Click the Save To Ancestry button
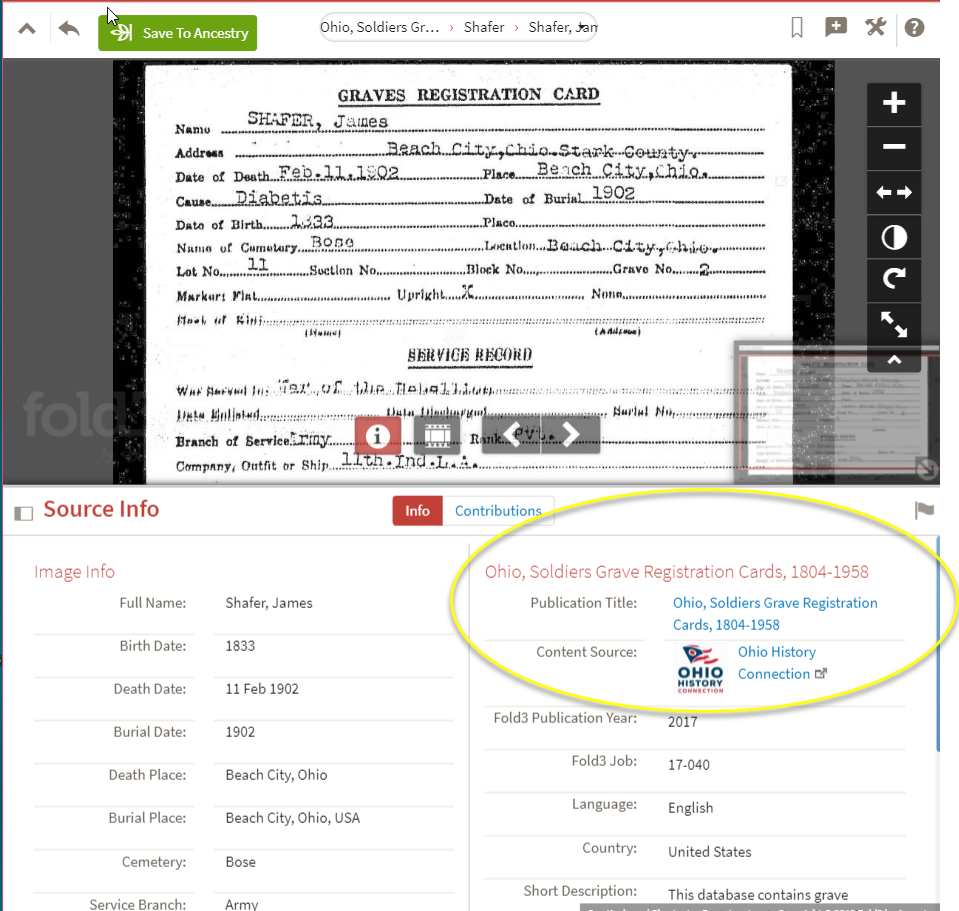Screen dimensions: 959x911 (x=177, y=33)
